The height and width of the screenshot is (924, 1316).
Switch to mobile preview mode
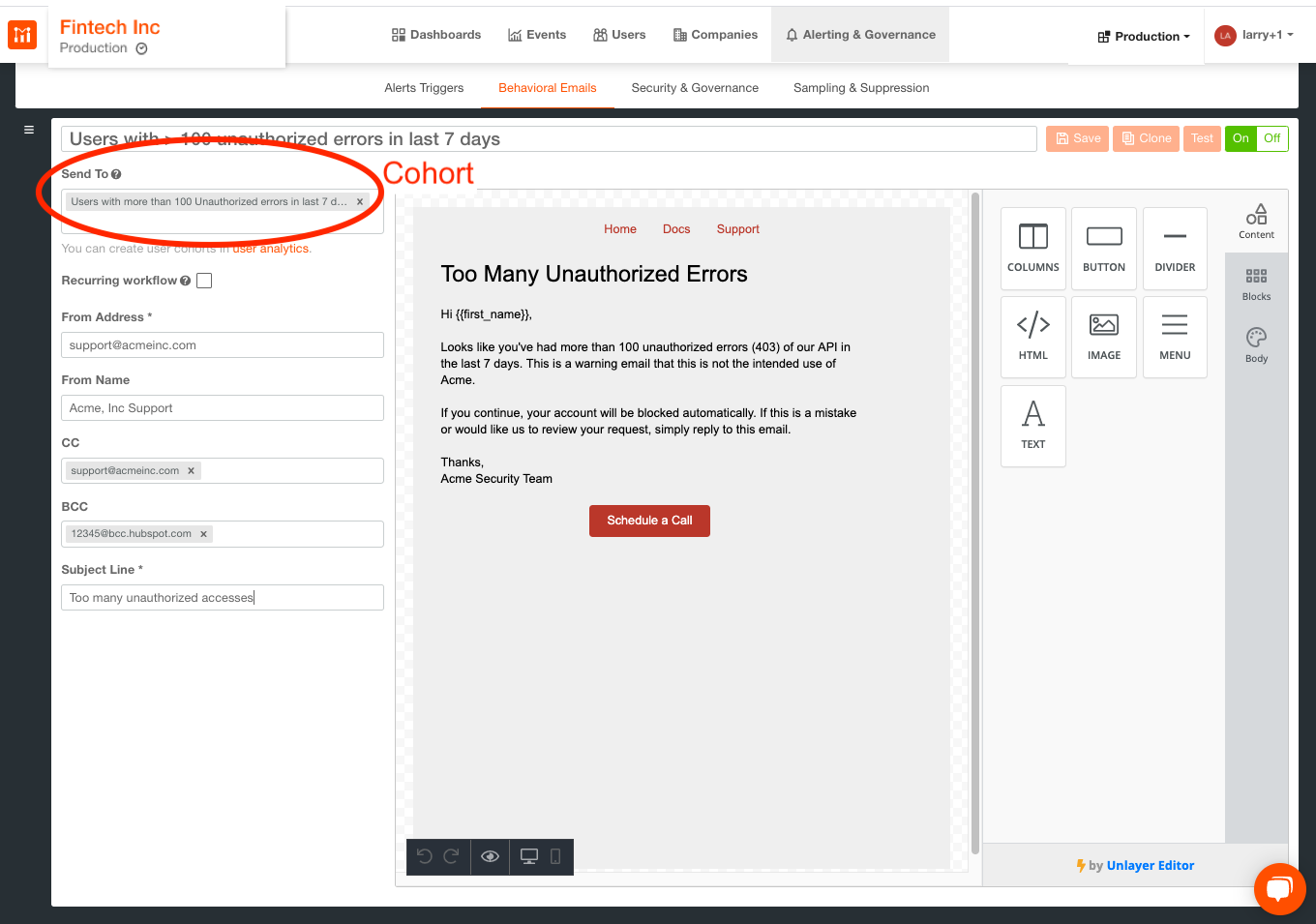pos(555,856)
